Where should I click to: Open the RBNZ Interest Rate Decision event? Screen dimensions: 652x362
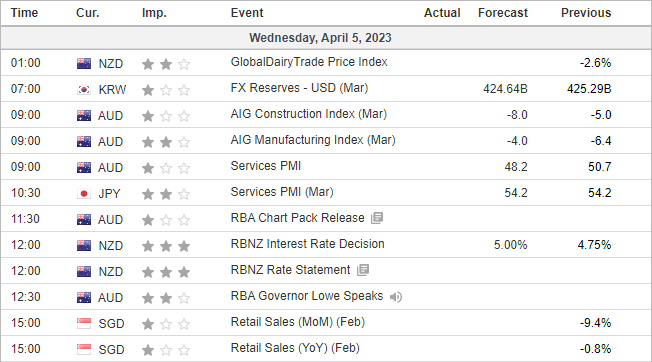click(x=307, y=244)
